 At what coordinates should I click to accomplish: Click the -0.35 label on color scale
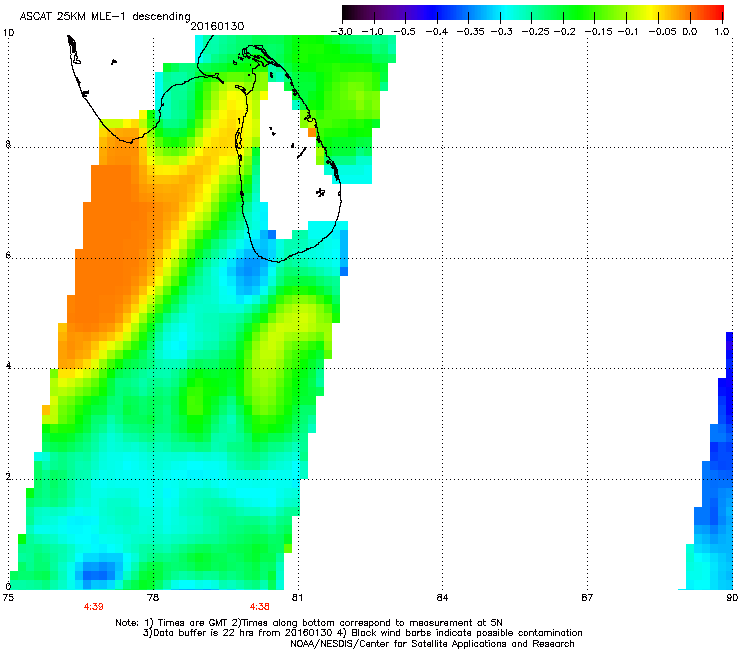[x=470, y=32]
